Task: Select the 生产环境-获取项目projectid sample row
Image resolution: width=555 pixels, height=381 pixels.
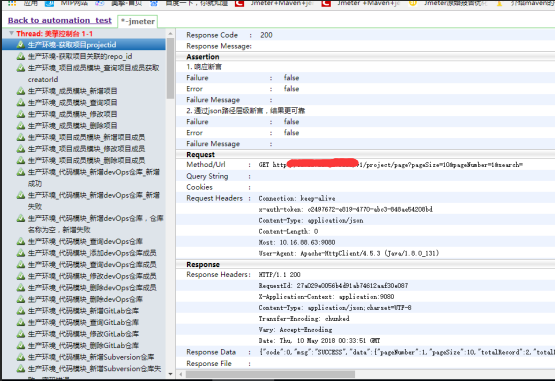Action: [x=84, y=45]
